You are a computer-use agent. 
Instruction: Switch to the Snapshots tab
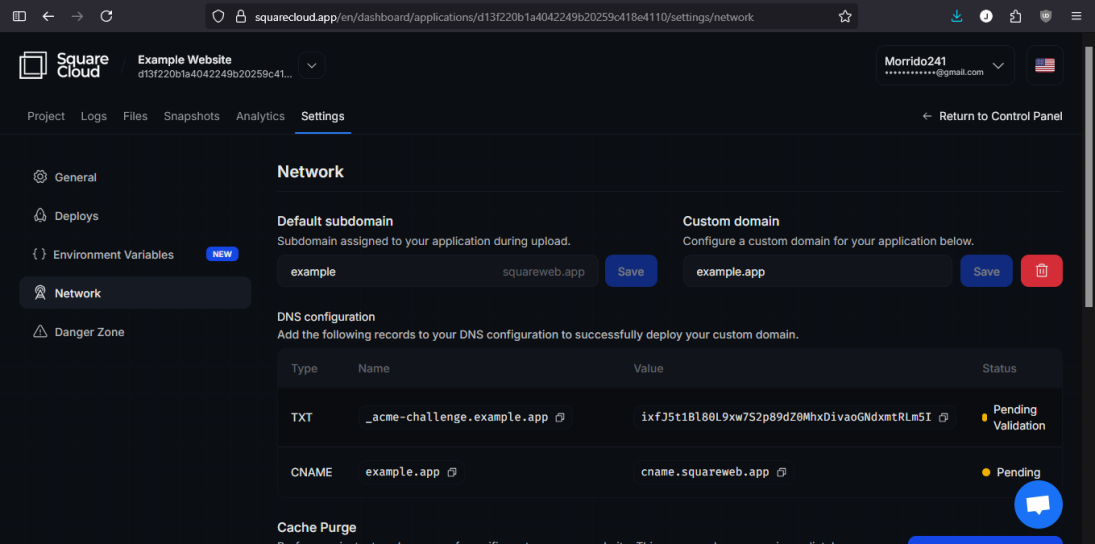191,116
